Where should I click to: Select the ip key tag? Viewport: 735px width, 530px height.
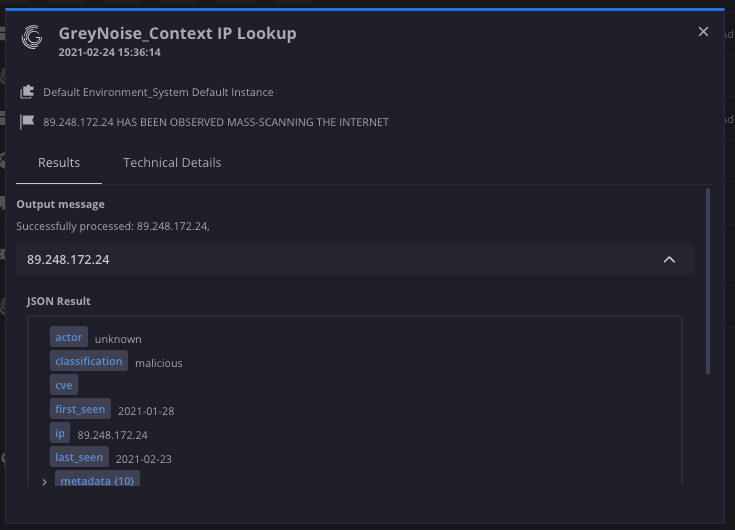(60, 433)
